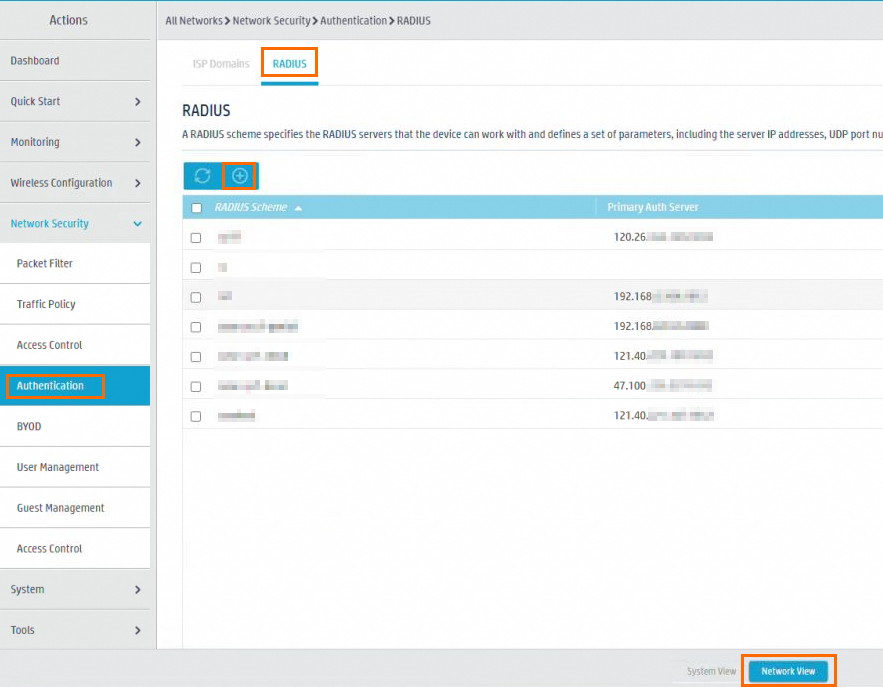
Task: Click the 120.26 primary auth server cell
Action: point(663,237)
